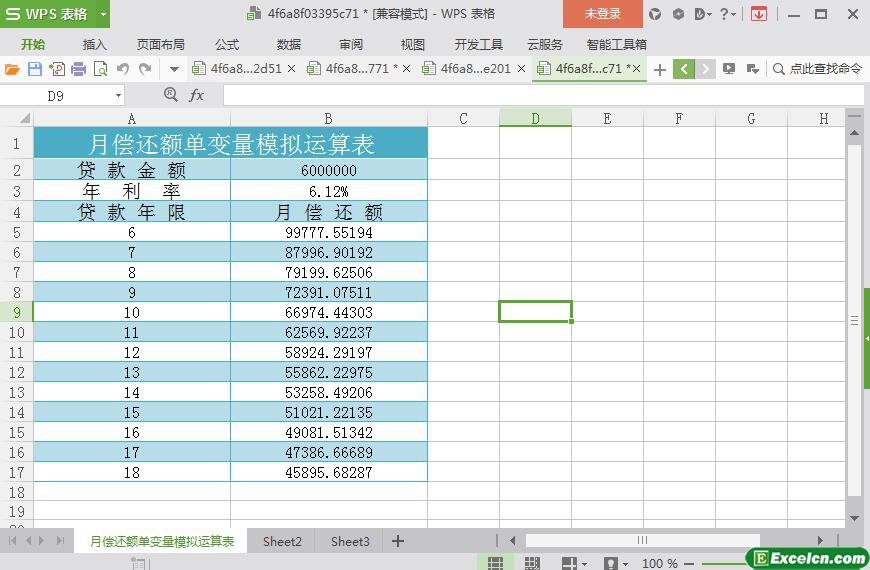Open the WPS 表格 application menu dropdown
The height and width of the screenshot is (570, 870).
[103, 14]
